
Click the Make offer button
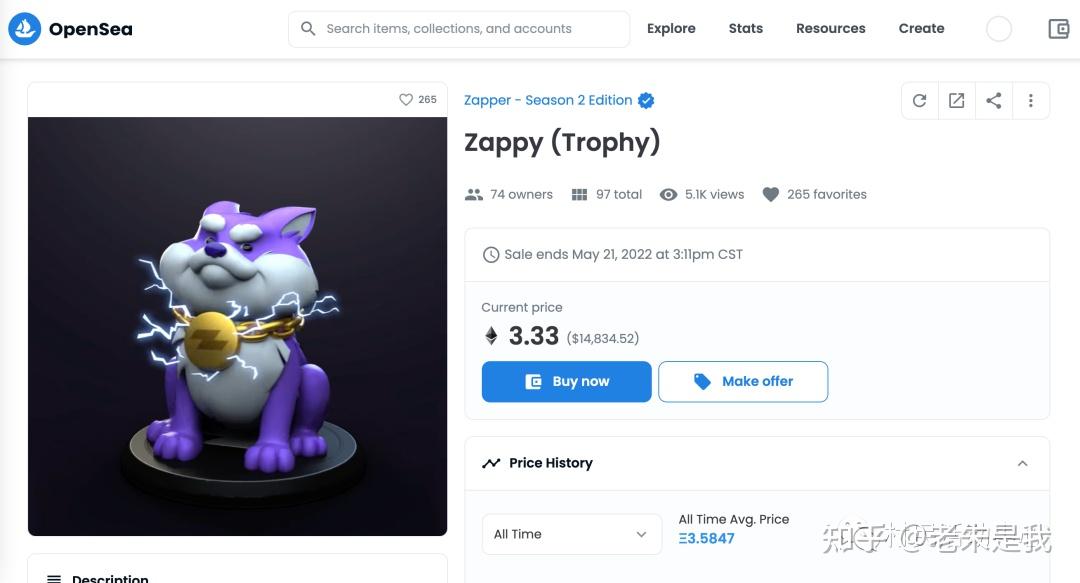point(743,381)
